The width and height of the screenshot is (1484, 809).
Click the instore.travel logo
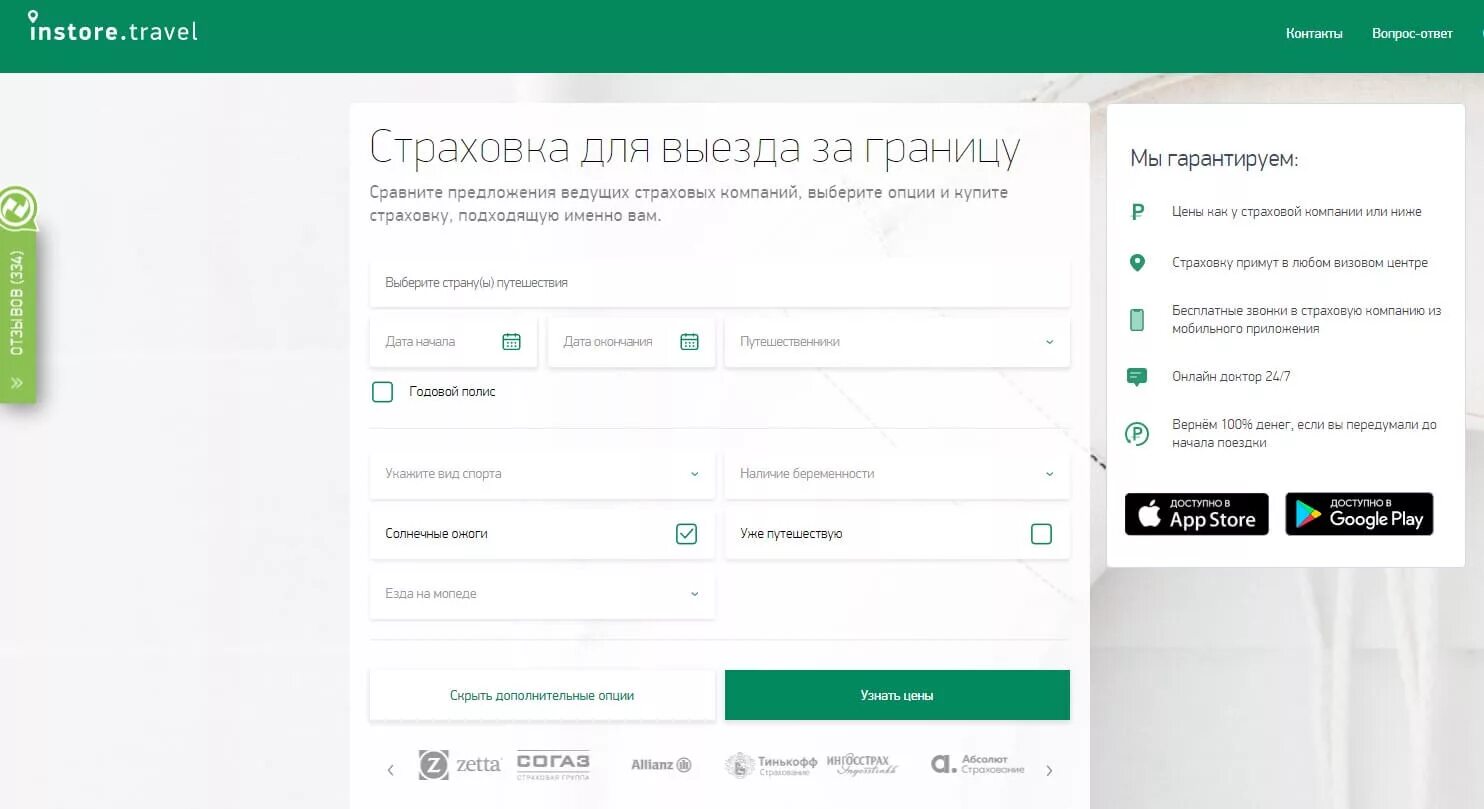point(113,27)
